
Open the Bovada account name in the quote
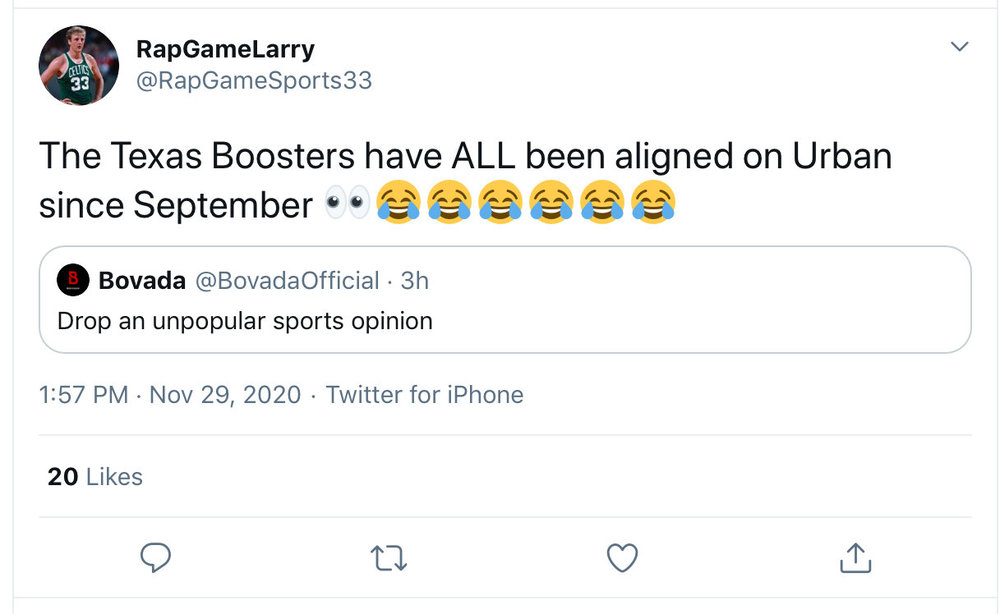tap(142, 281)
